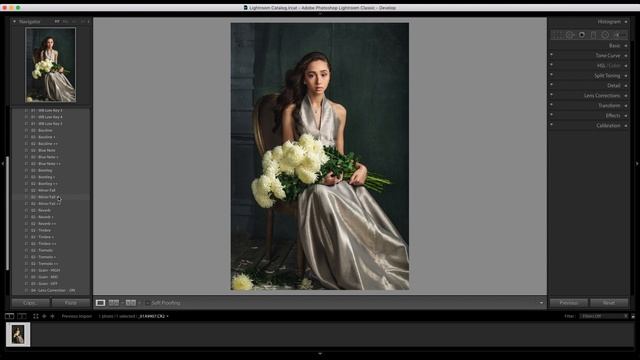Screen dimensions: 640x360
Task: Toggle the Lens Corrections panel switch
Action: click(551, 95)
